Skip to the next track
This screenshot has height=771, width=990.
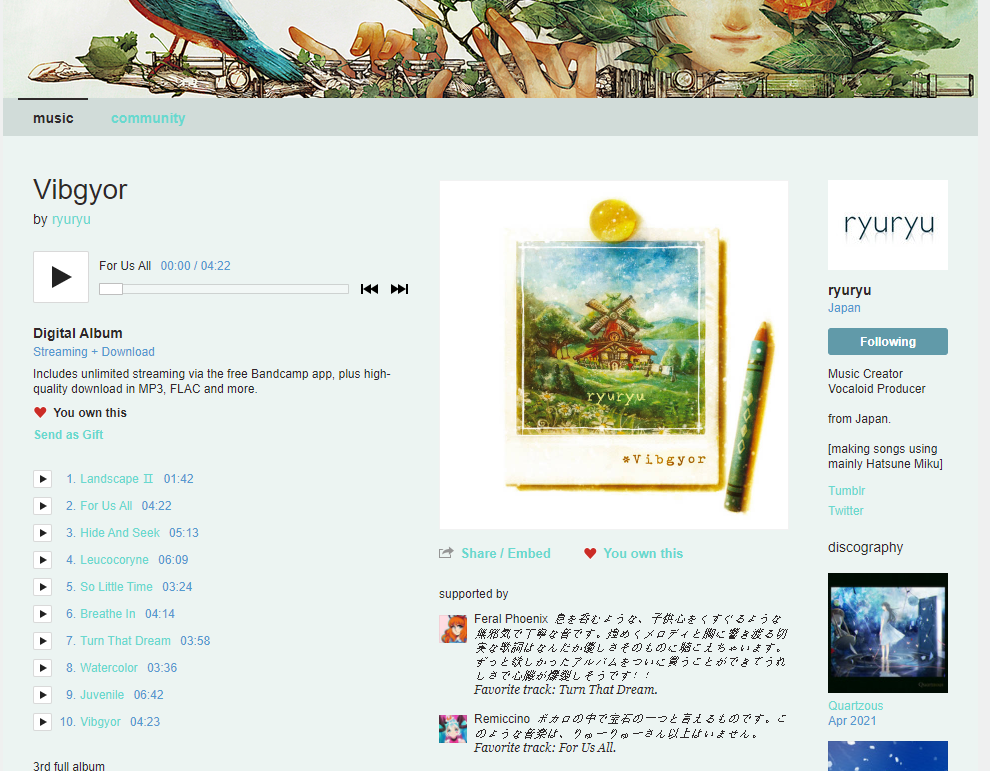[x=399, y=289]
